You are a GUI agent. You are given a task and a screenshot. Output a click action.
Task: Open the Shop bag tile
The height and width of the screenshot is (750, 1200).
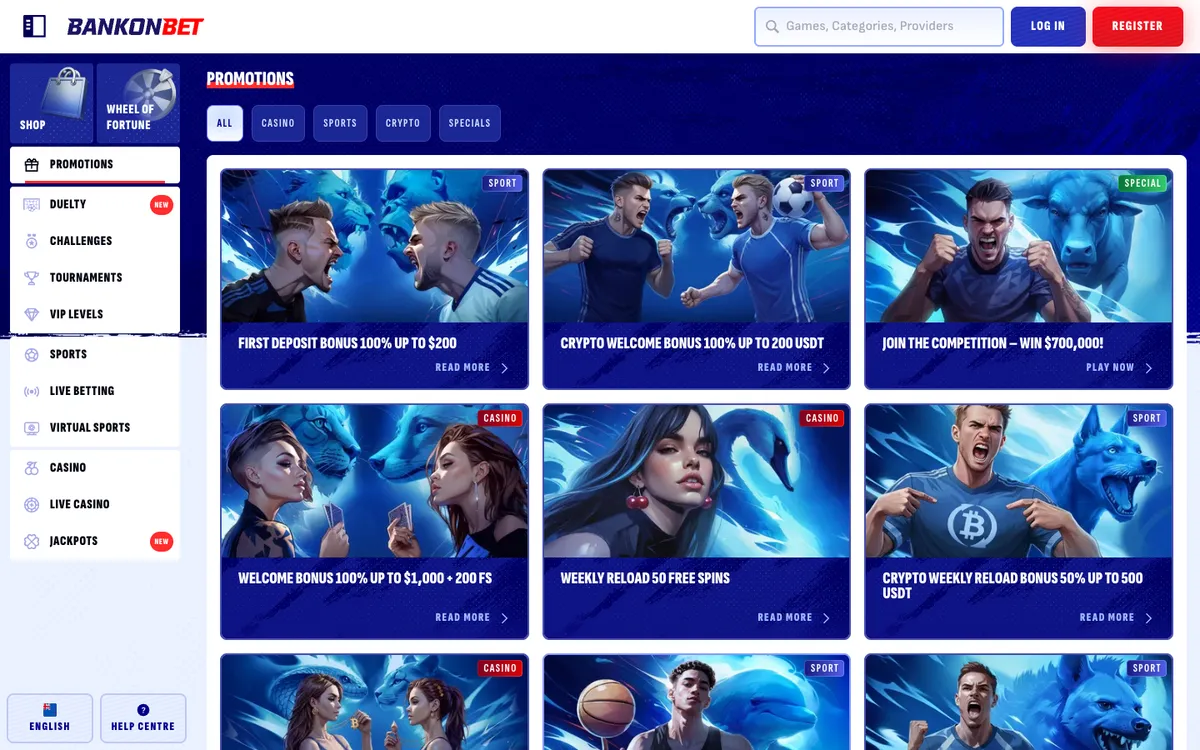pyautogui.click(x=51, y=103)
